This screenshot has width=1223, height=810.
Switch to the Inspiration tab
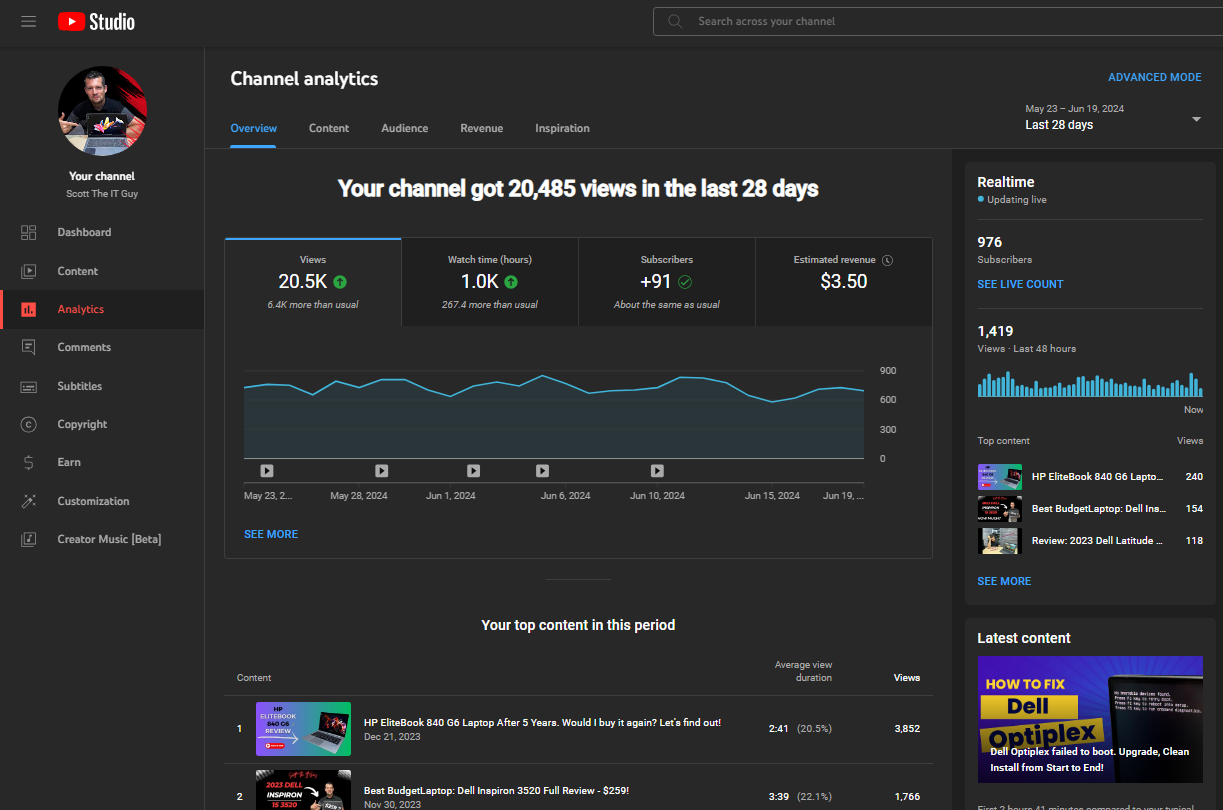[x=562, y=128]
